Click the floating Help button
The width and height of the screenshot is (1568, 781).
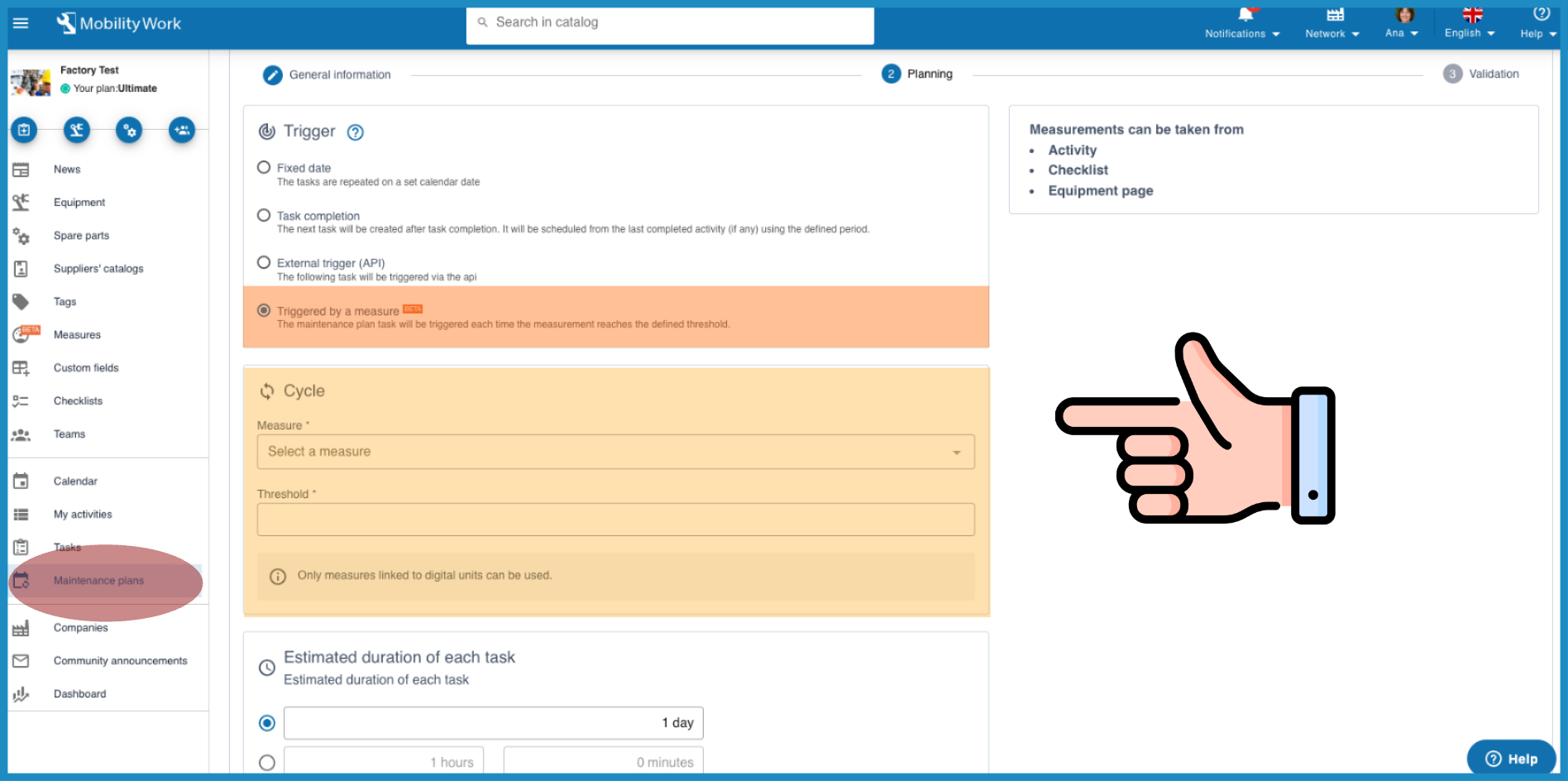coord(1511,759)
